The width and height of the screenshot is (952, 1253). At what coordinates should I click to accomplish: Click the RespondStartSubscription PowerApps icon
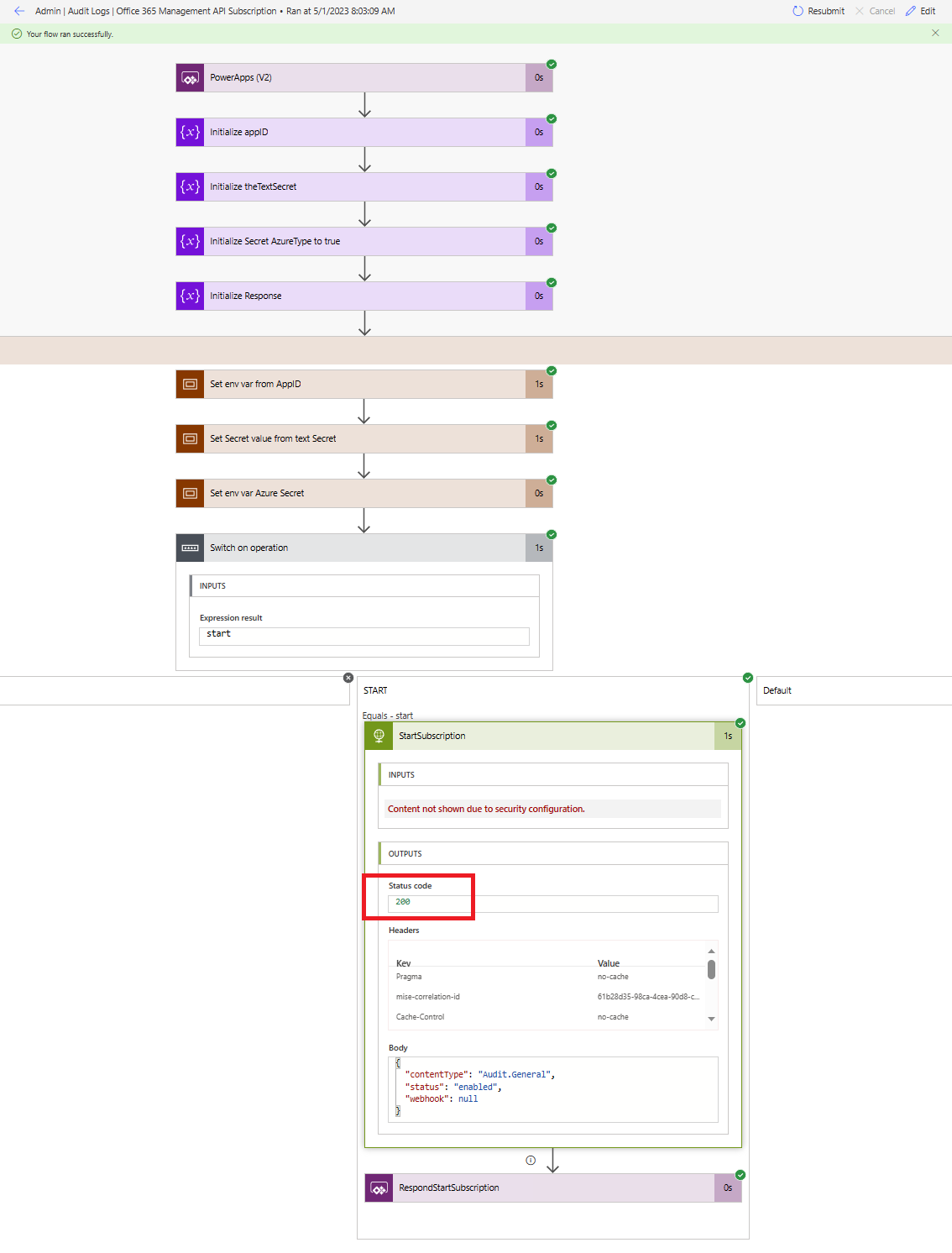(x=379, y=1188)
